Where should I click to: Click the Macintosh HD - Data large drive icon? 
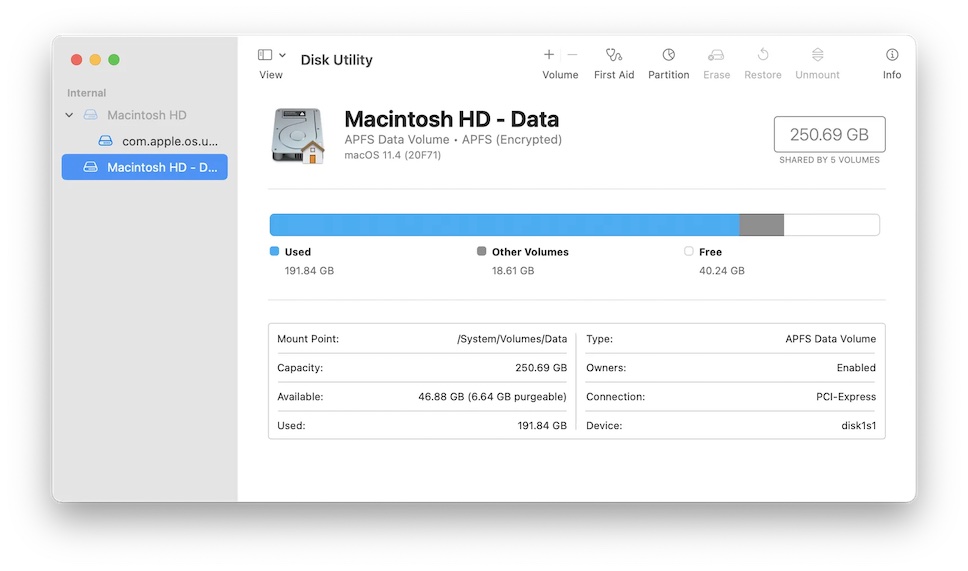coord(298,135)
